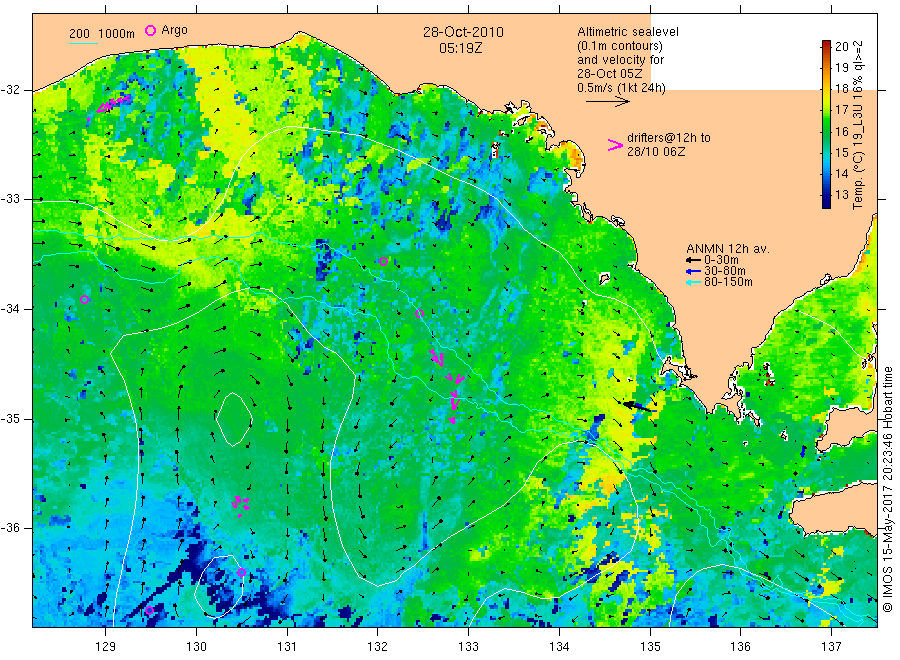
Task: Click the magenta Argo circle in legend
Action: point(150,30)
